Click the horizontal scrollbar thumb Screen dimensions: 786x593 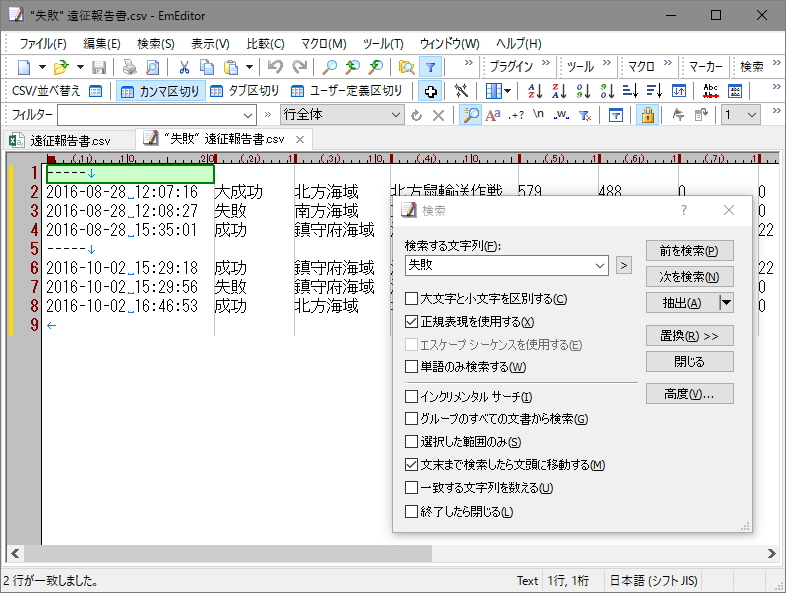[228, 553]
